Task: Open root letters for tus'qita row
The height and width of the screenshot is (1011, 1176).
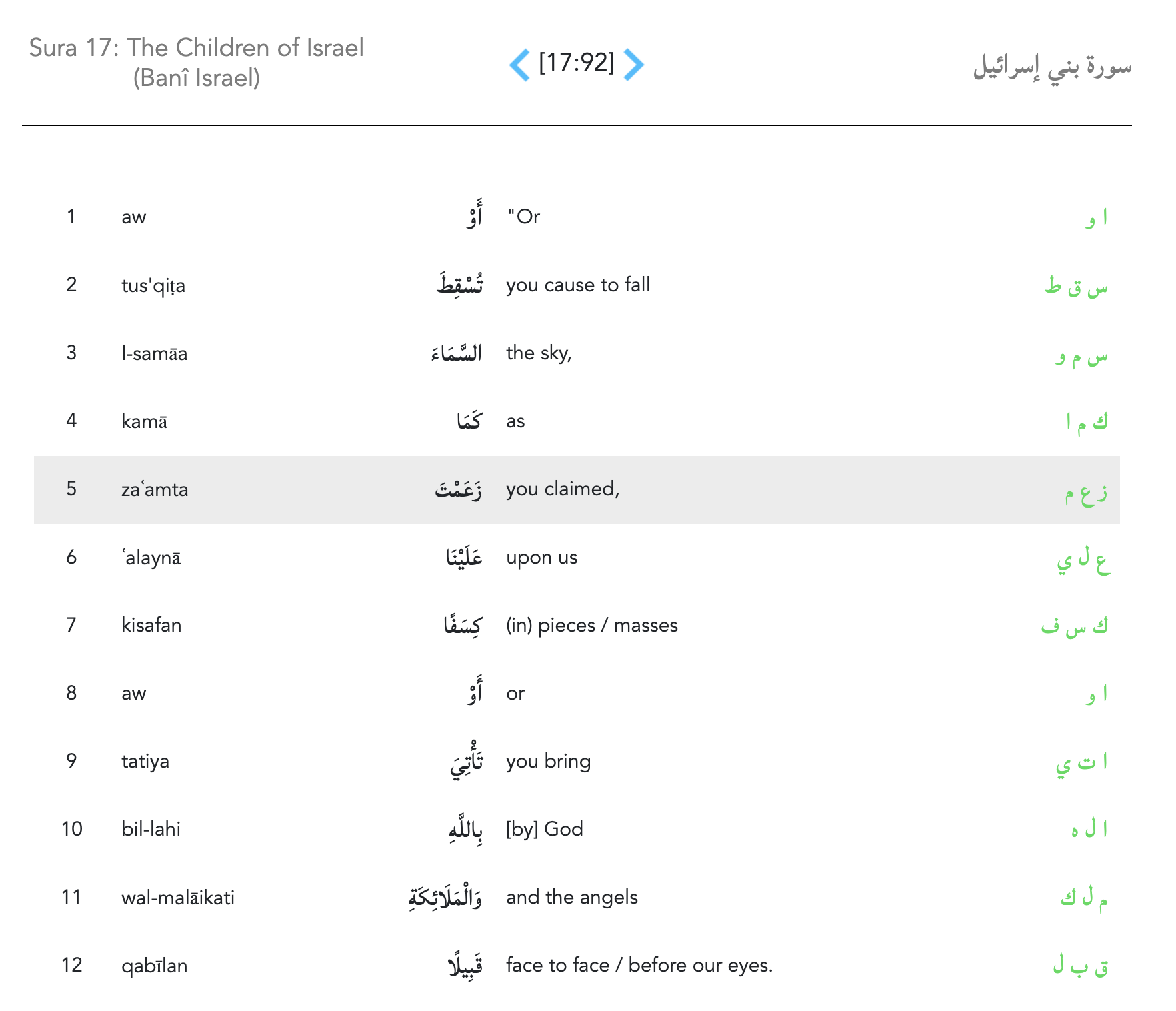Action: point(1075,287)
